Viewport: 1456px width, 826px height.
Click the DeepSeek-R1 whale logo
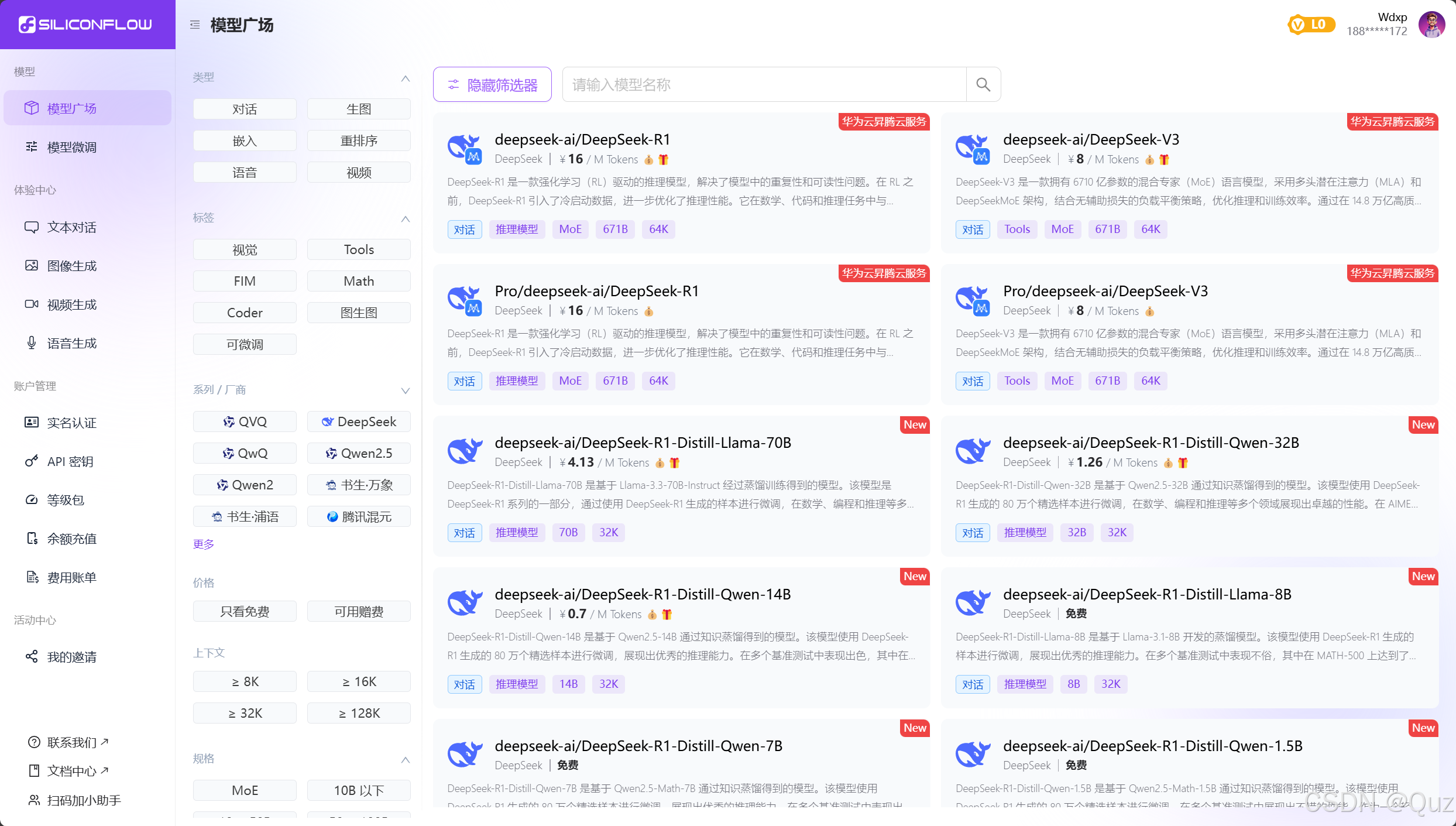465,149
